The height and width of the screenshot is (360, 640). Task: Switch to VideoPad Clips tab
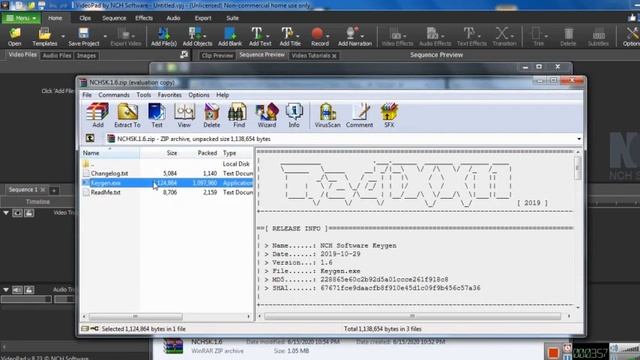[x=85, y=18]
